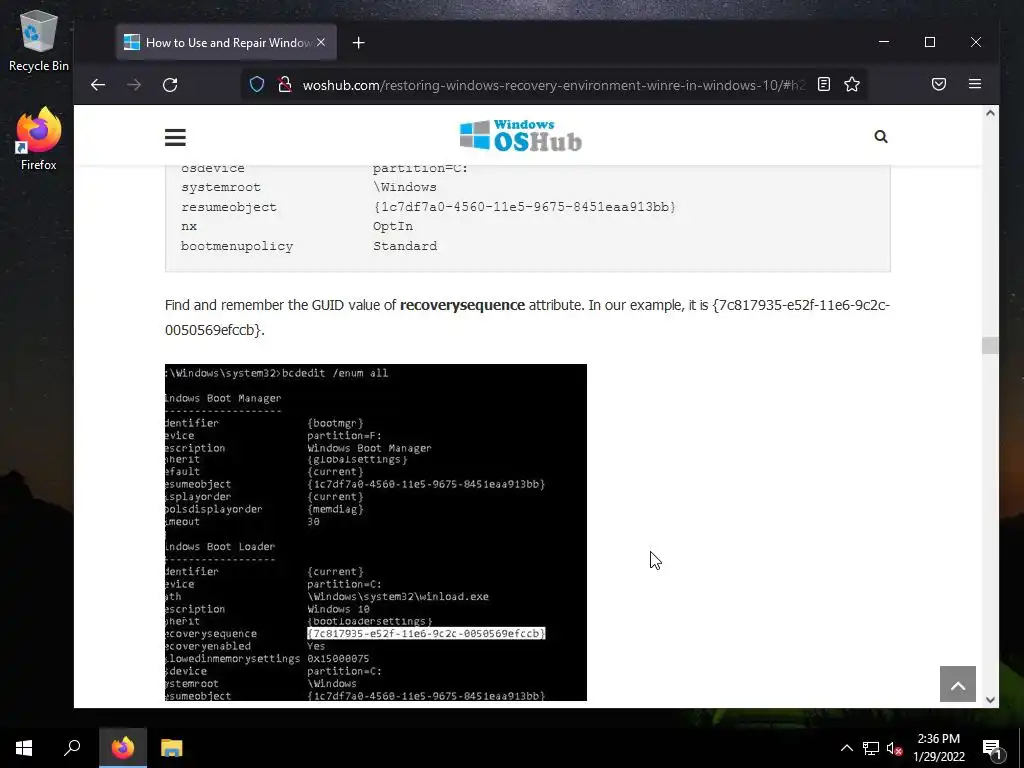1024x768 pixels.
Task: View site security info via the padlock icon
Action: click(x=285, y=85)
